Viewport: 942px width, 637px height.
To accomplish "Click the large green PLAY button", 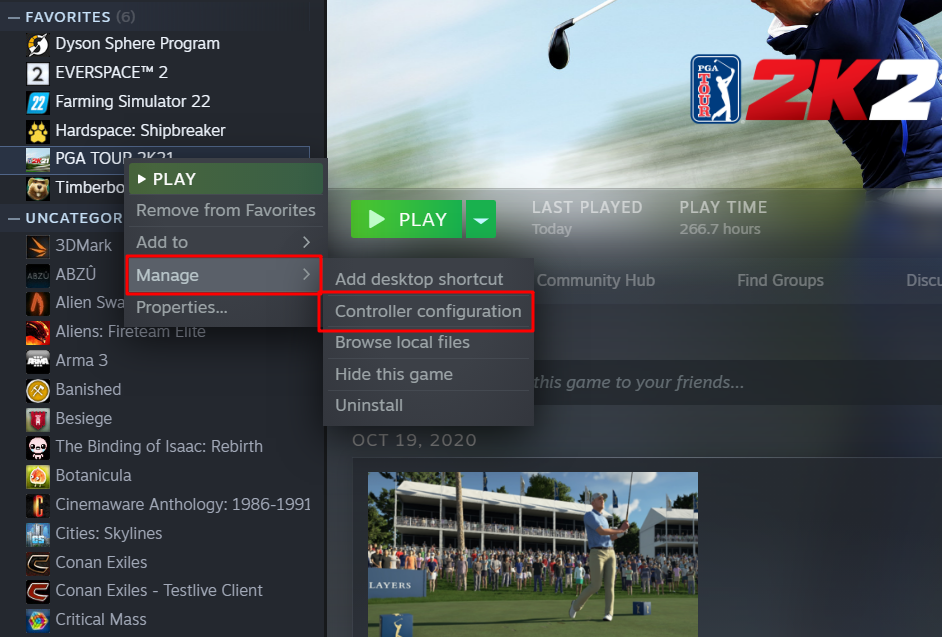I will pos(407,219).
